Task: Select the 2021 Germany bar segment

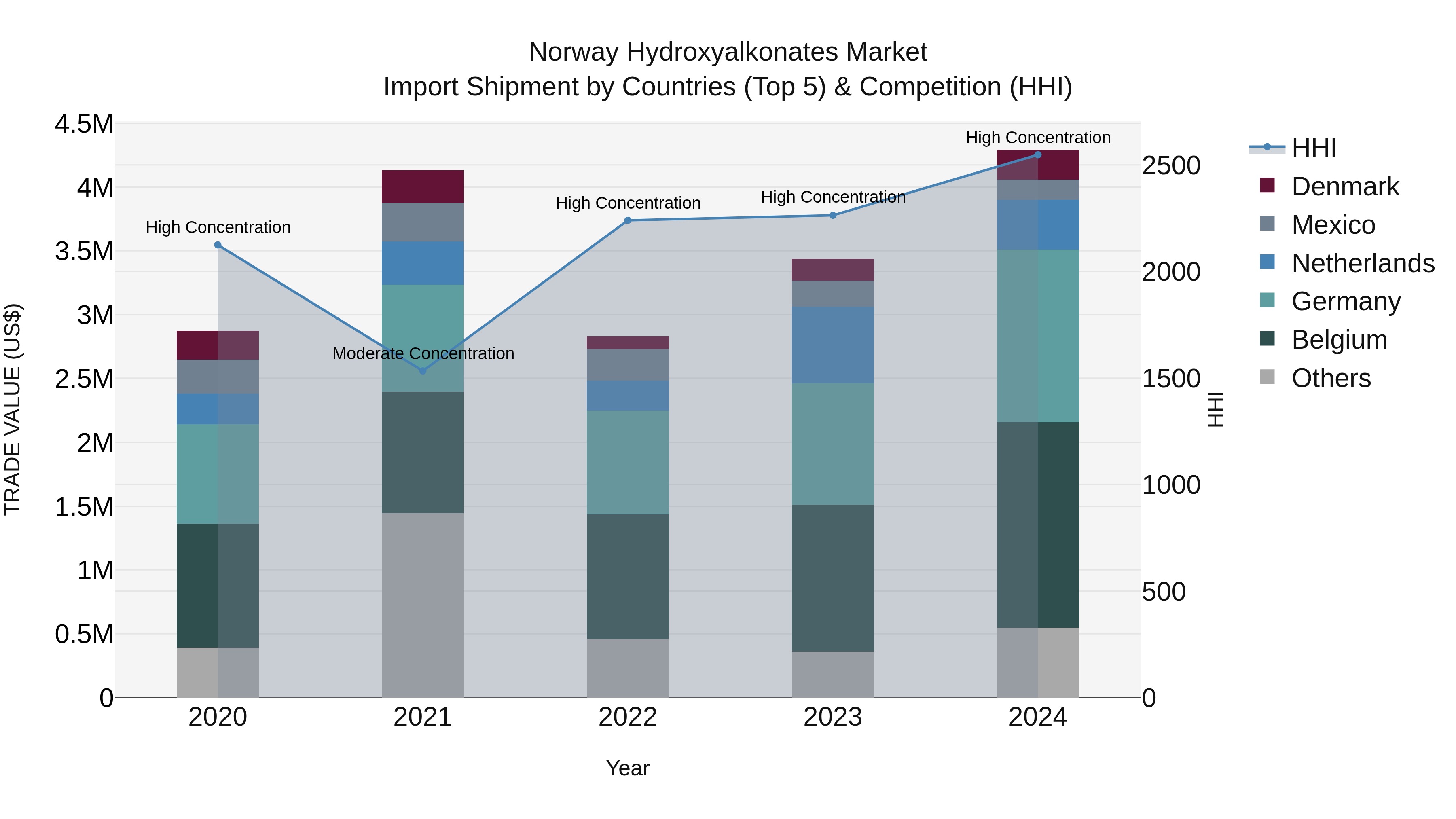Action: coord(423,338)
